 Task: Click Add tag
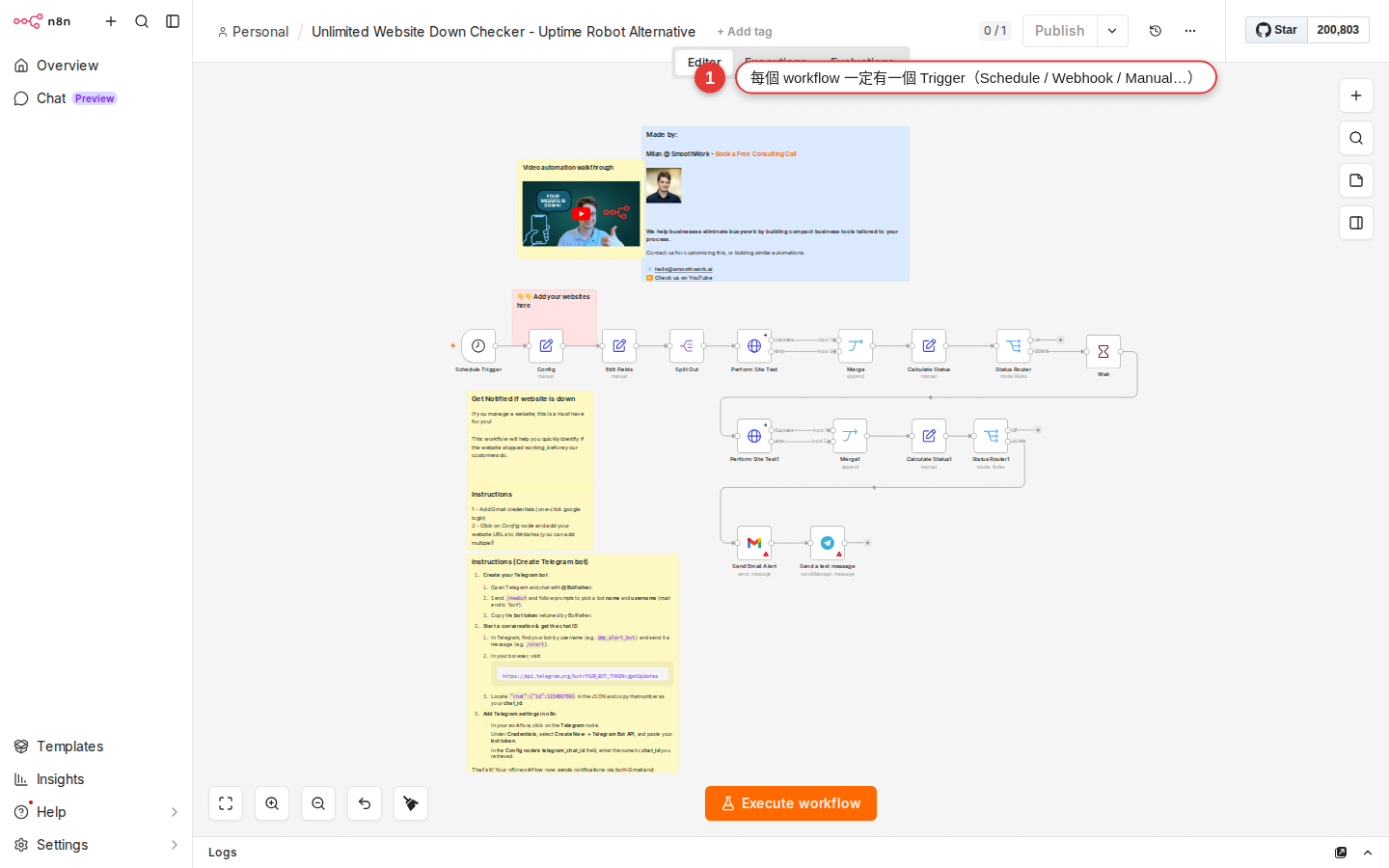coord(744,32)
